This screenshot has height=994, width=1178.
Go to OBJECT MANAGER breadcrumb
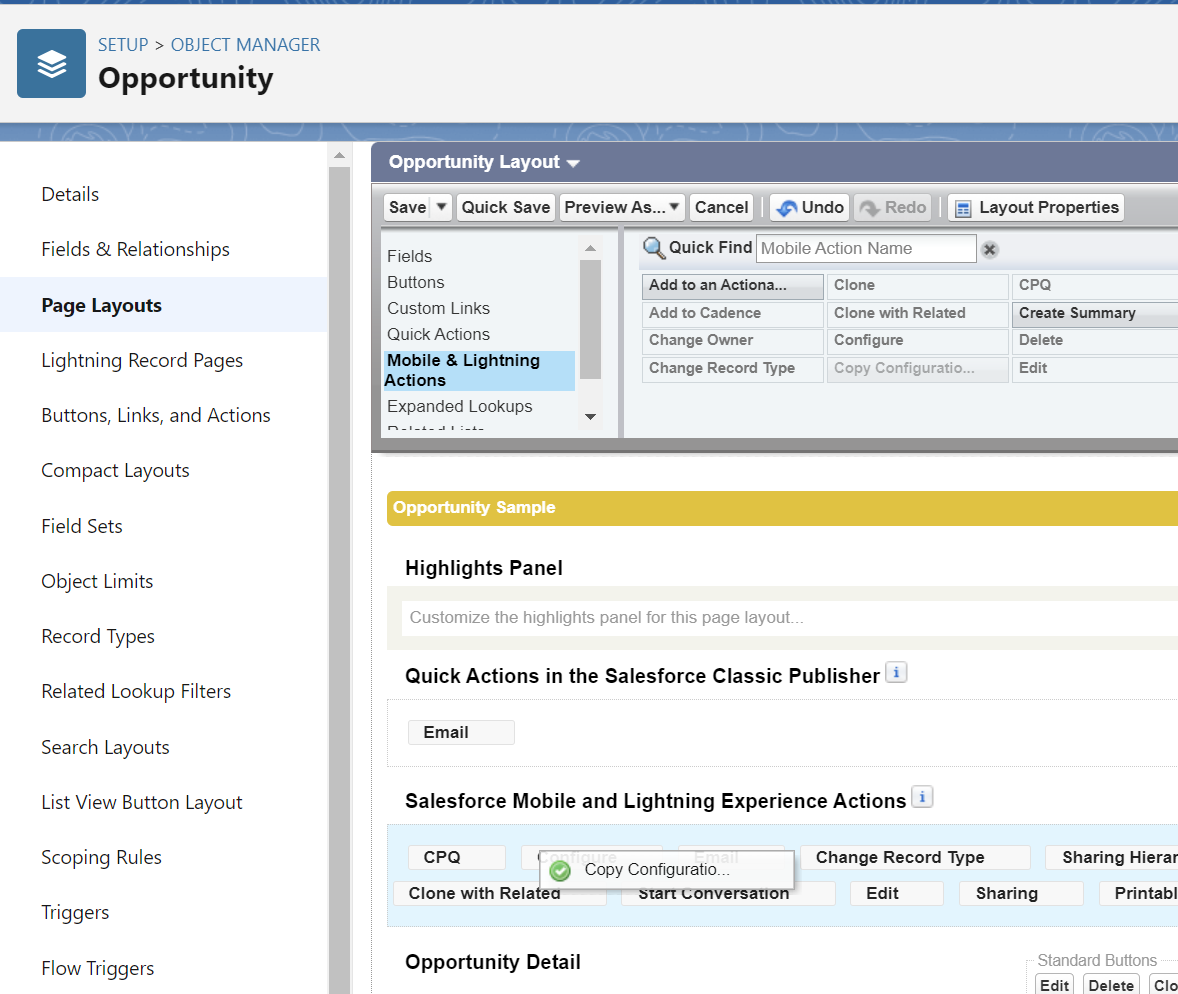(x=246, y=45)
